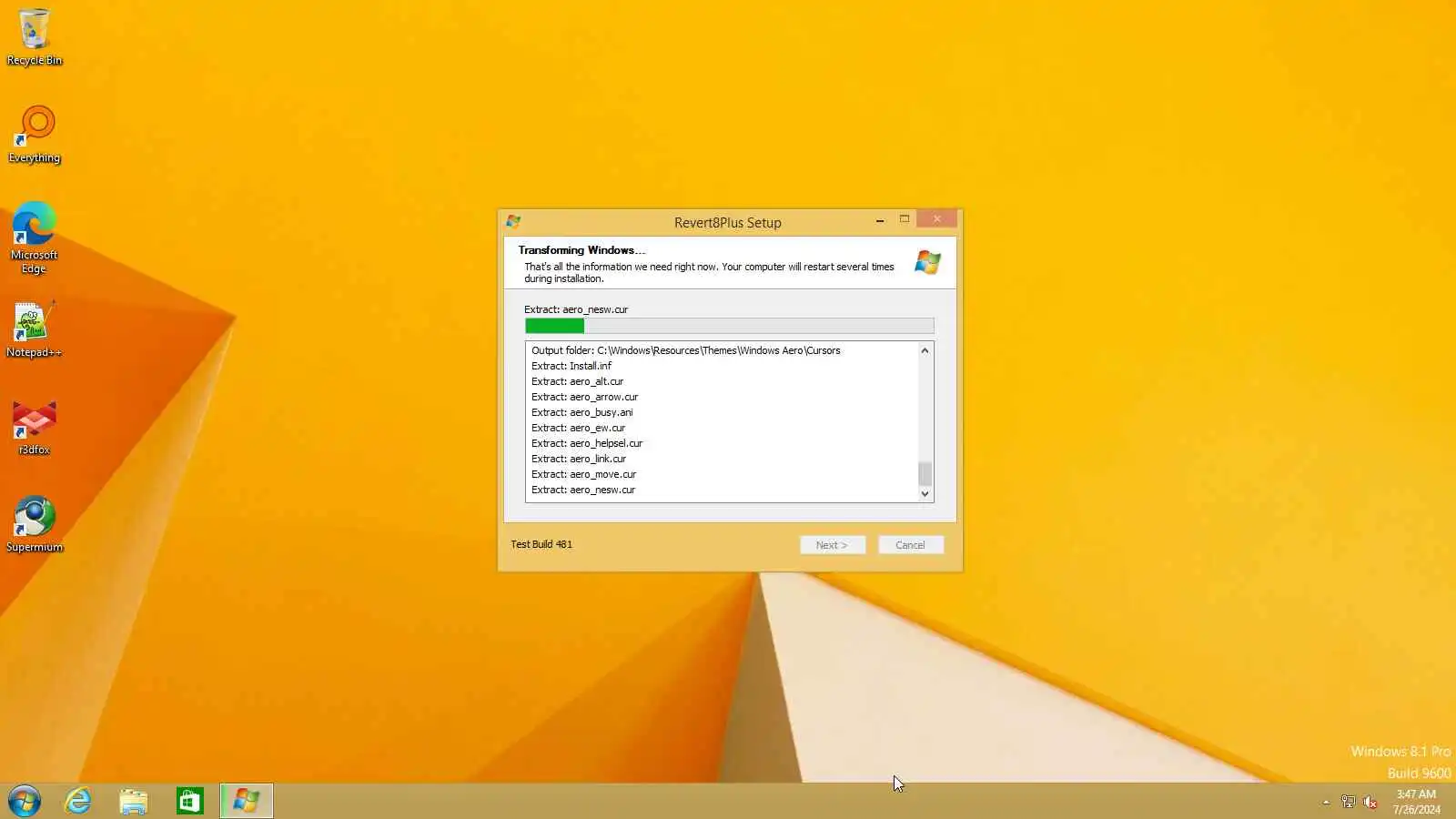Minimize the Revert8Plus Setup window
Screen dimensions: 1456x819
pyautogui.click(x=880, y=220)
